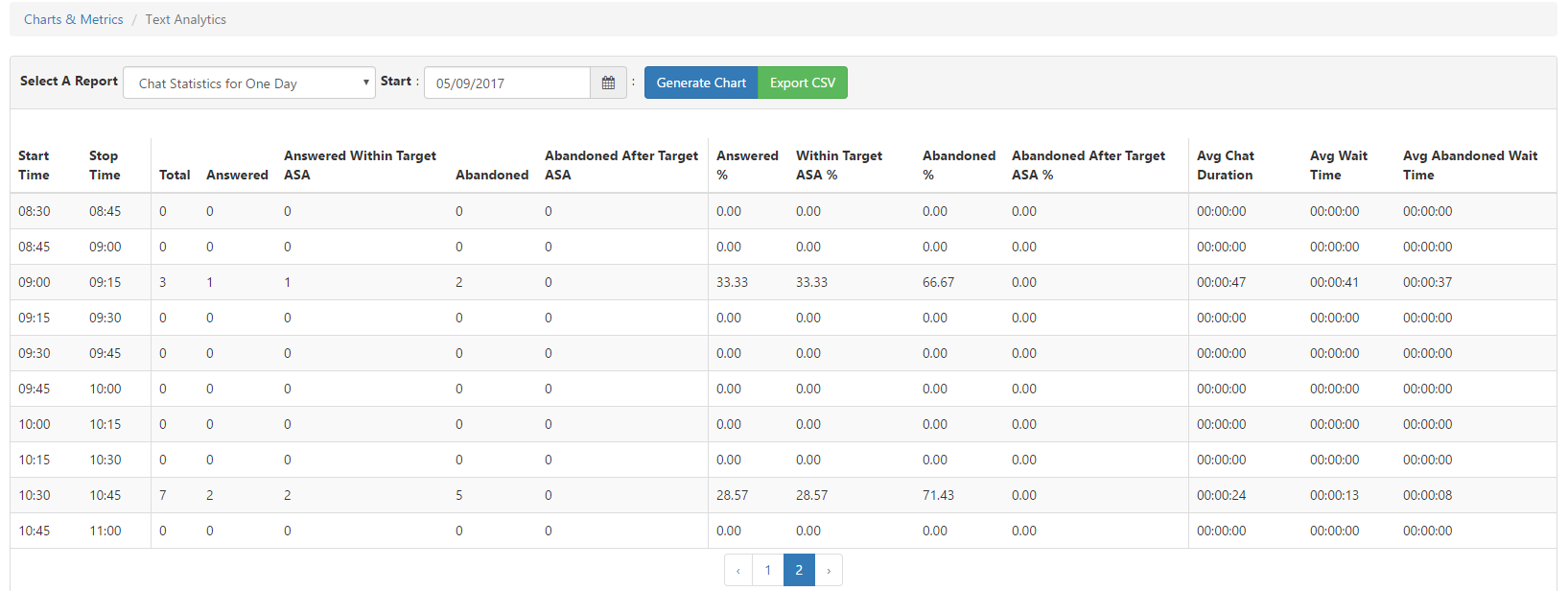Click total value 3 in 09:00 row

pyautogui.click(x=163, y=282)
